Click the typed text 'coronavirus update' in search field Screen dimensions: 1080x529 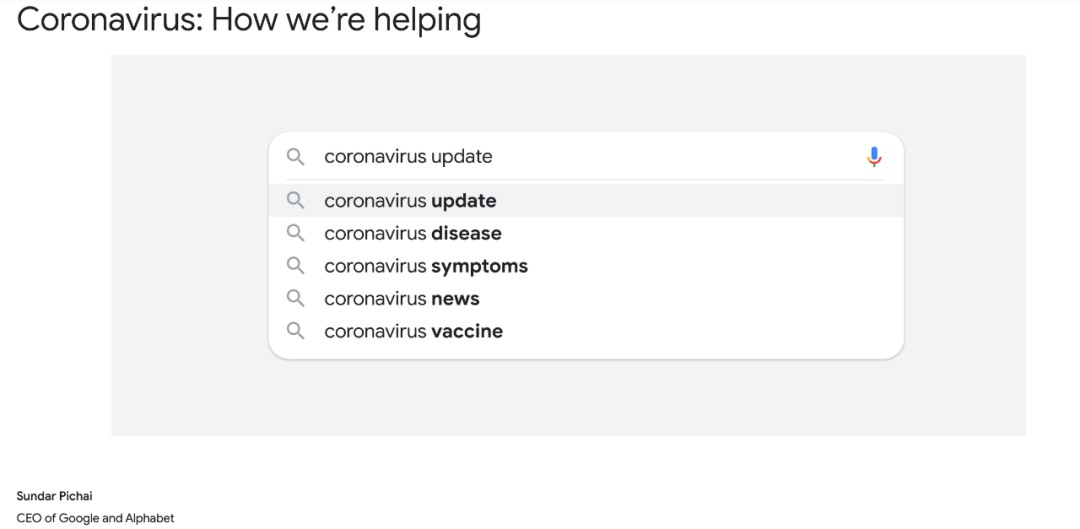pos(408,157)
